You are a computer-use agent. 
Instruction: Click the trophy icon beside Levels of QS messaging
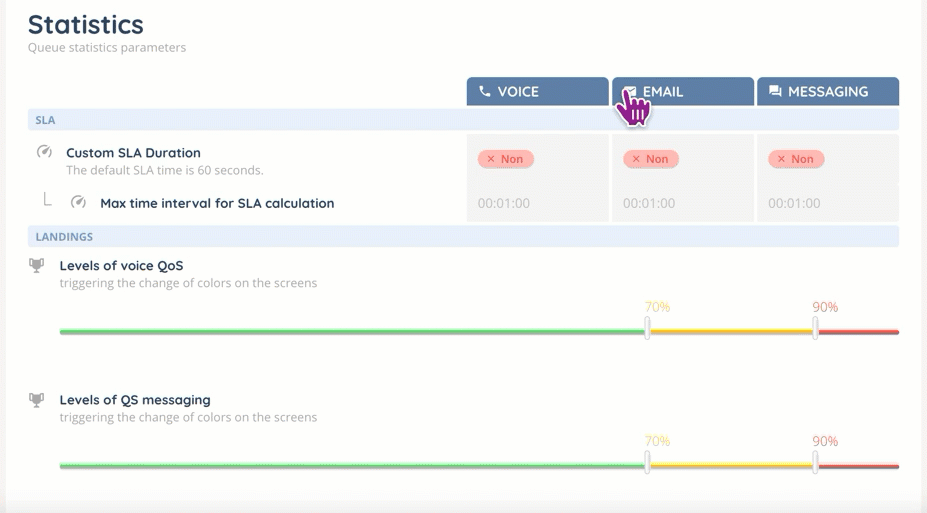(37, 400)
